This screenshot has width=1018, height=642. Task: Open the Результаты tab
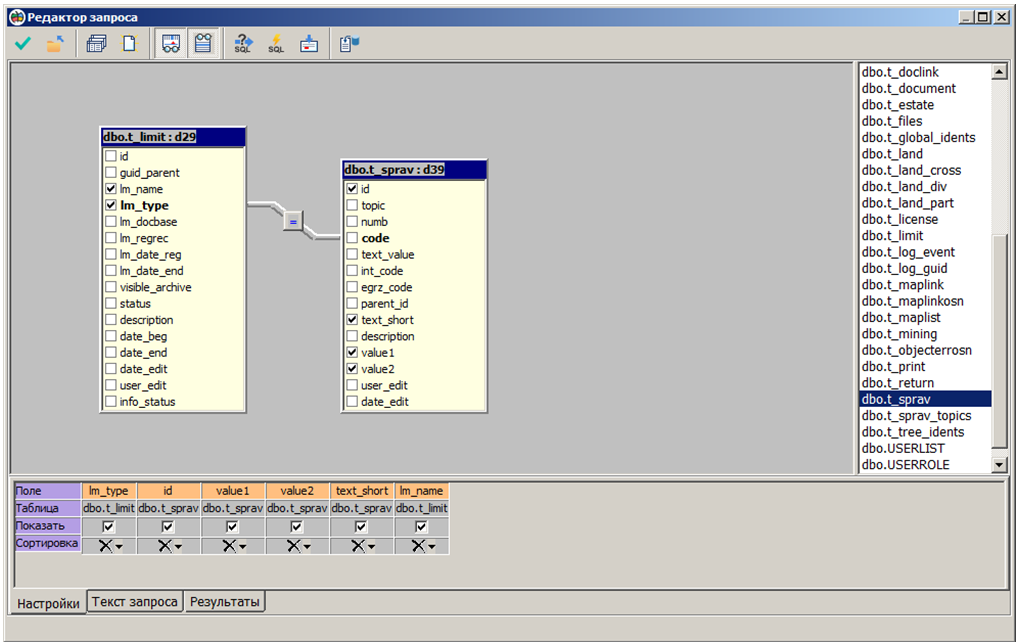(x=225, y=602)
